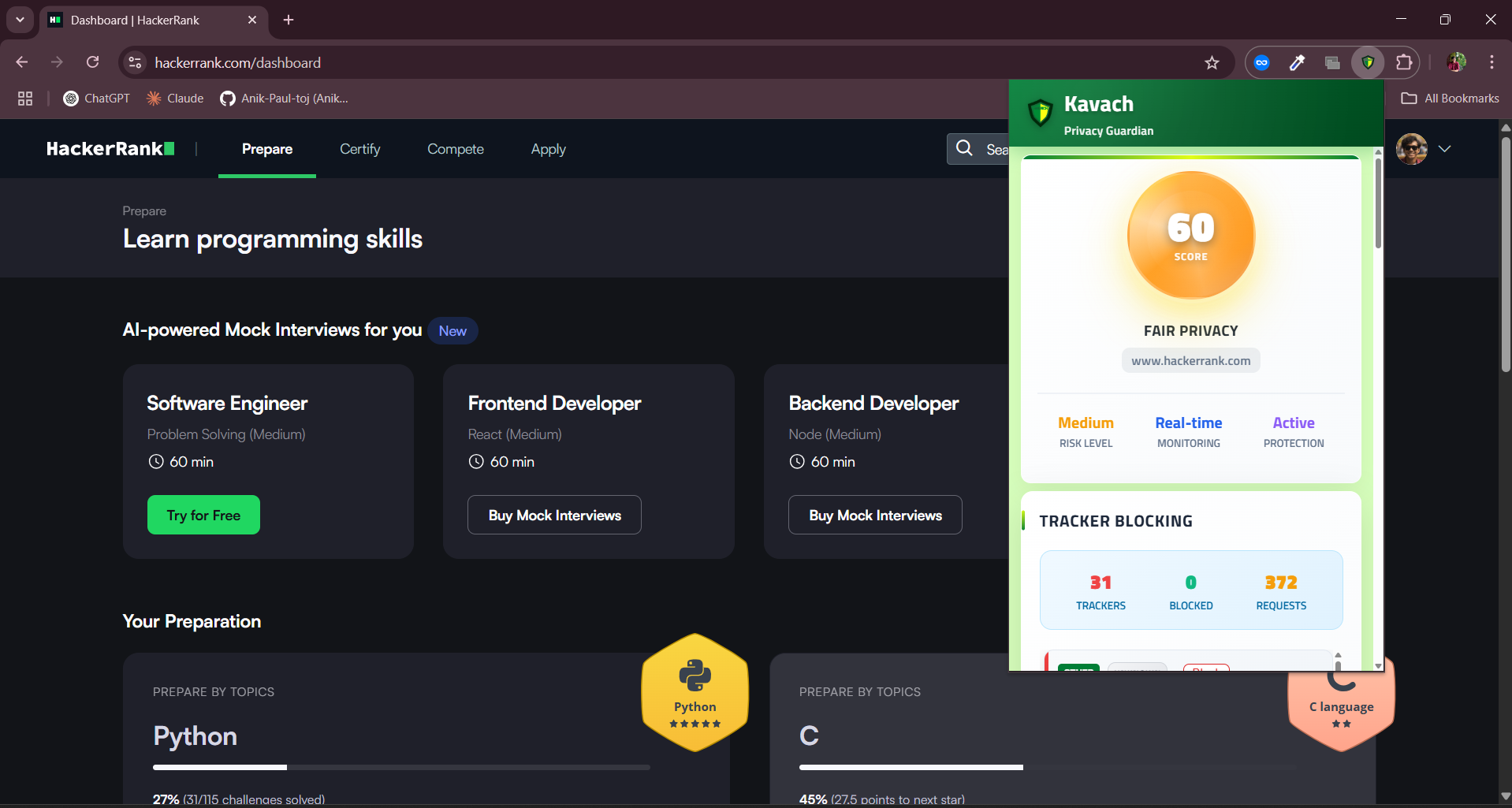Click the 60 min duration under Problem Solving

(x=181, y=462)
